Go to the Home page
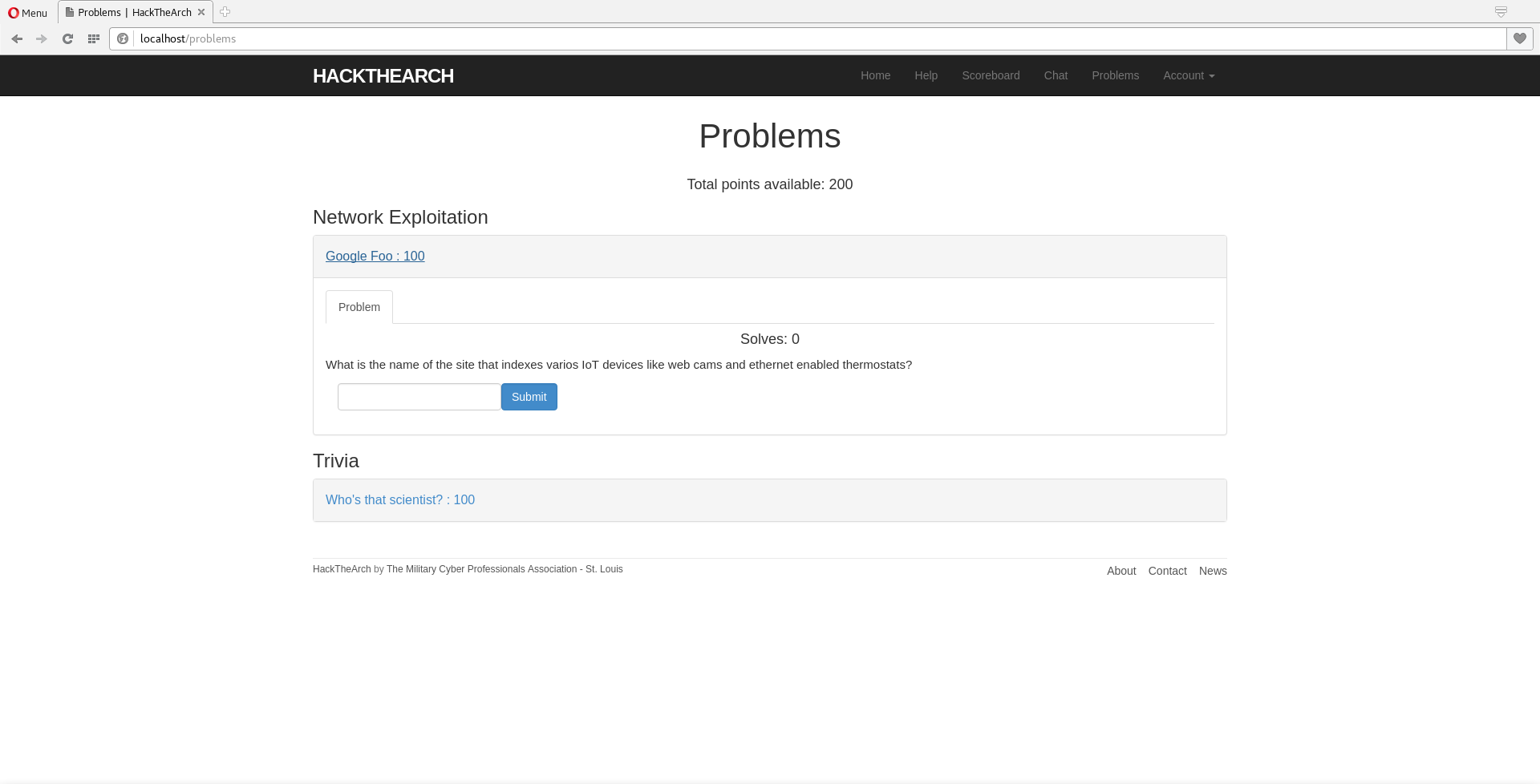Image resolution: width=1540 pixels, height=784 pixels. [x=875, y=75]
